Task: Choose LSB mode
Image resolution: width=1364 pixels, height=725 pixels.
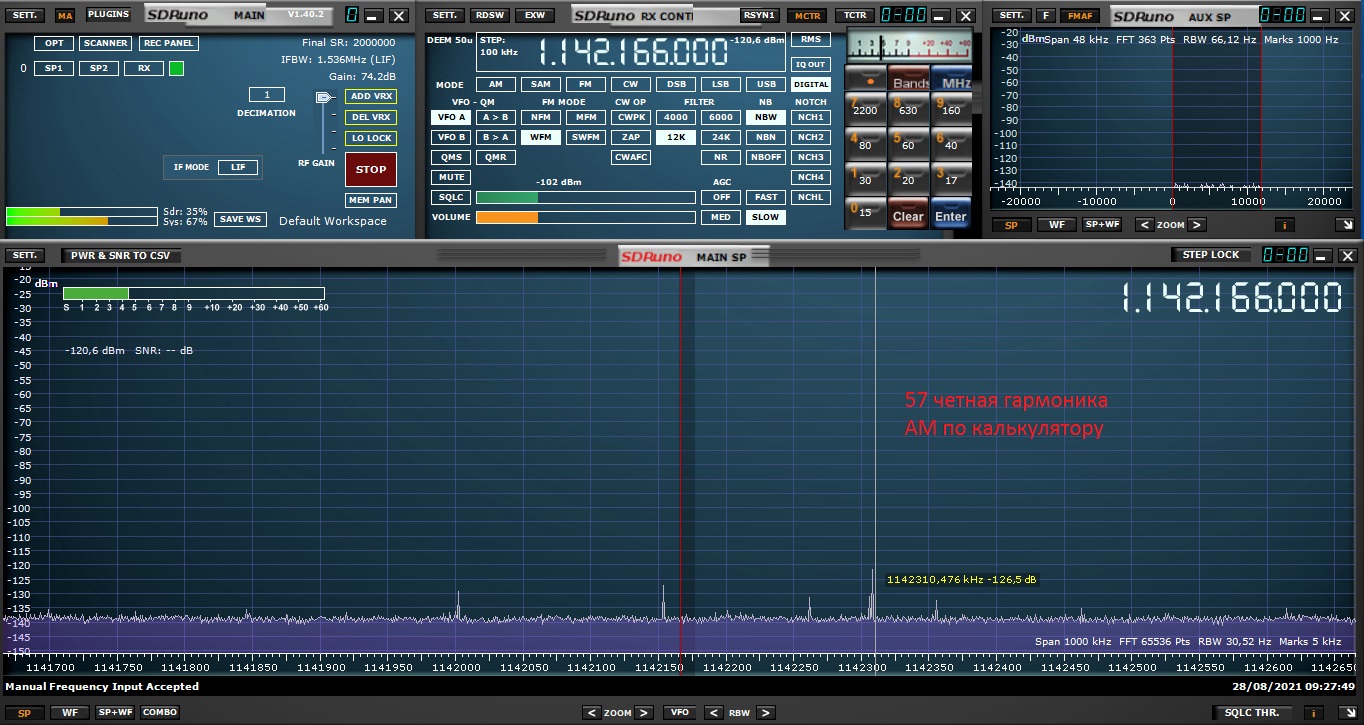Action: 720,84
